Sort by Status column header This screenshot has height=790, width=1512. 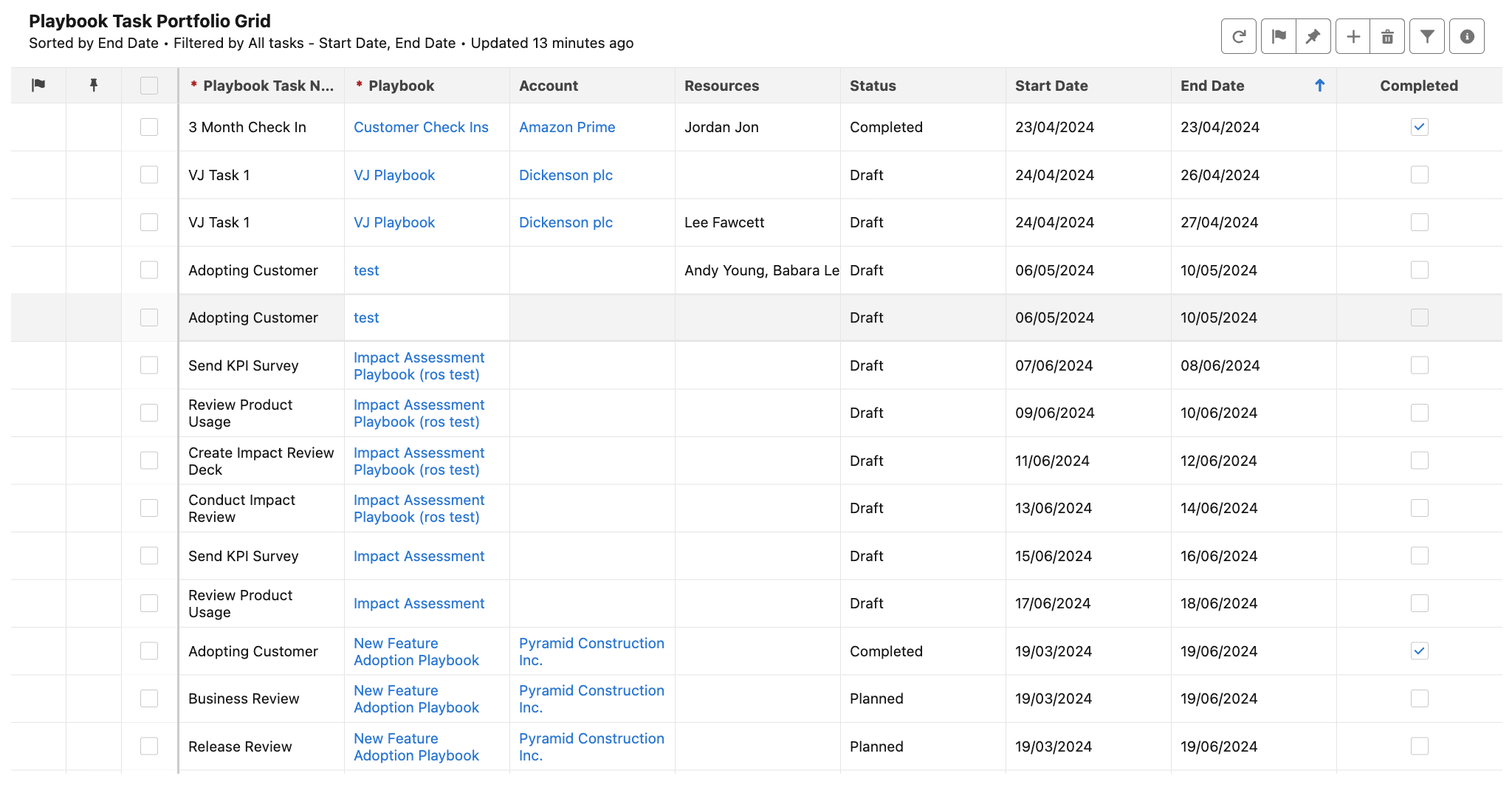pyautogui.click(x=873, y=86)
